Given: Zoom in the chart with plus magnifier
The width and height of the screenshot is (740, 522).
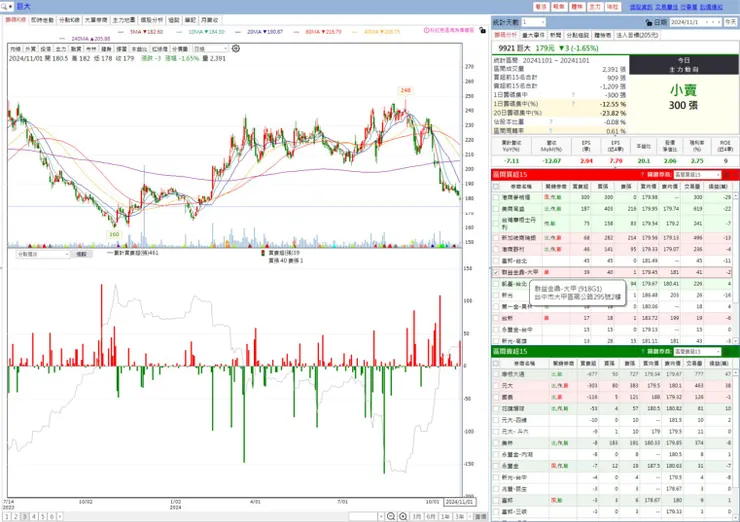Looking at the screenshot, I should [403, 516].
